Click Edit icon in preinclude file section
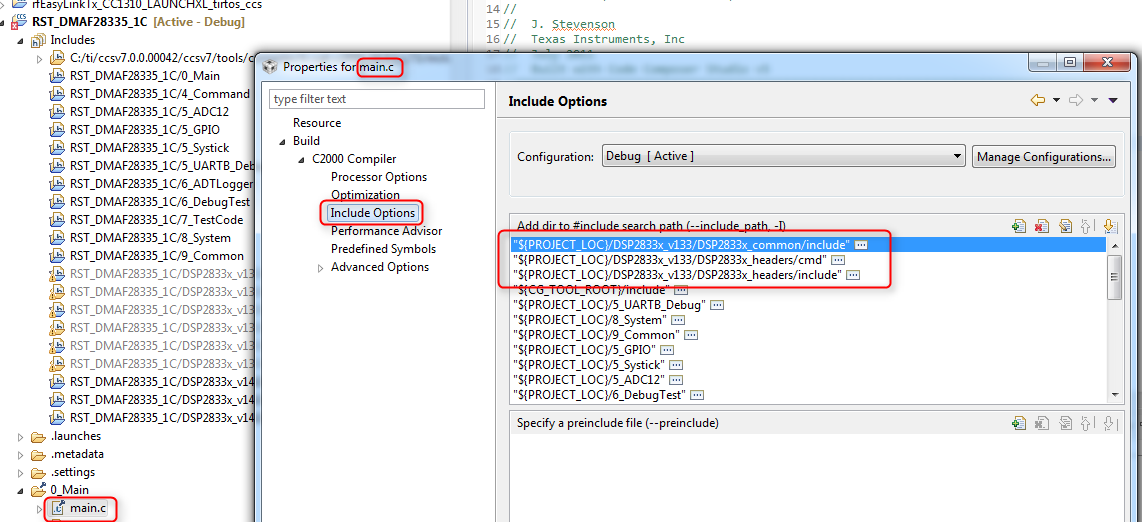 pos(1065,422)
